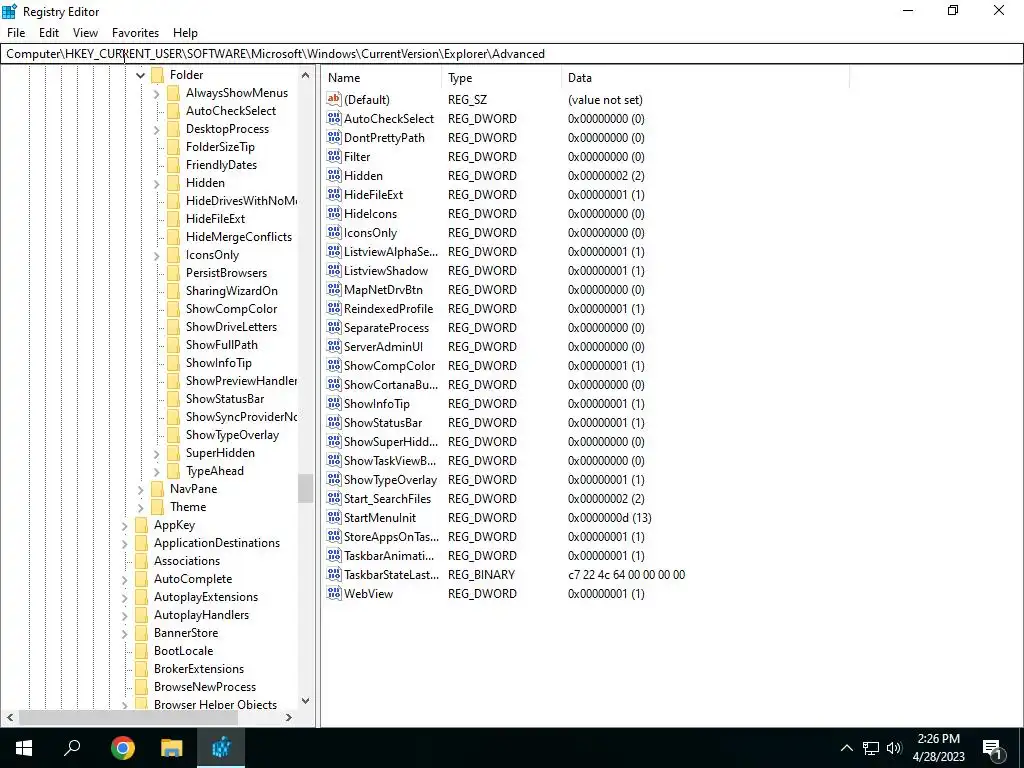Expand the DesktopProcess key
This screenshot has height=768, width=1024.
157,129
